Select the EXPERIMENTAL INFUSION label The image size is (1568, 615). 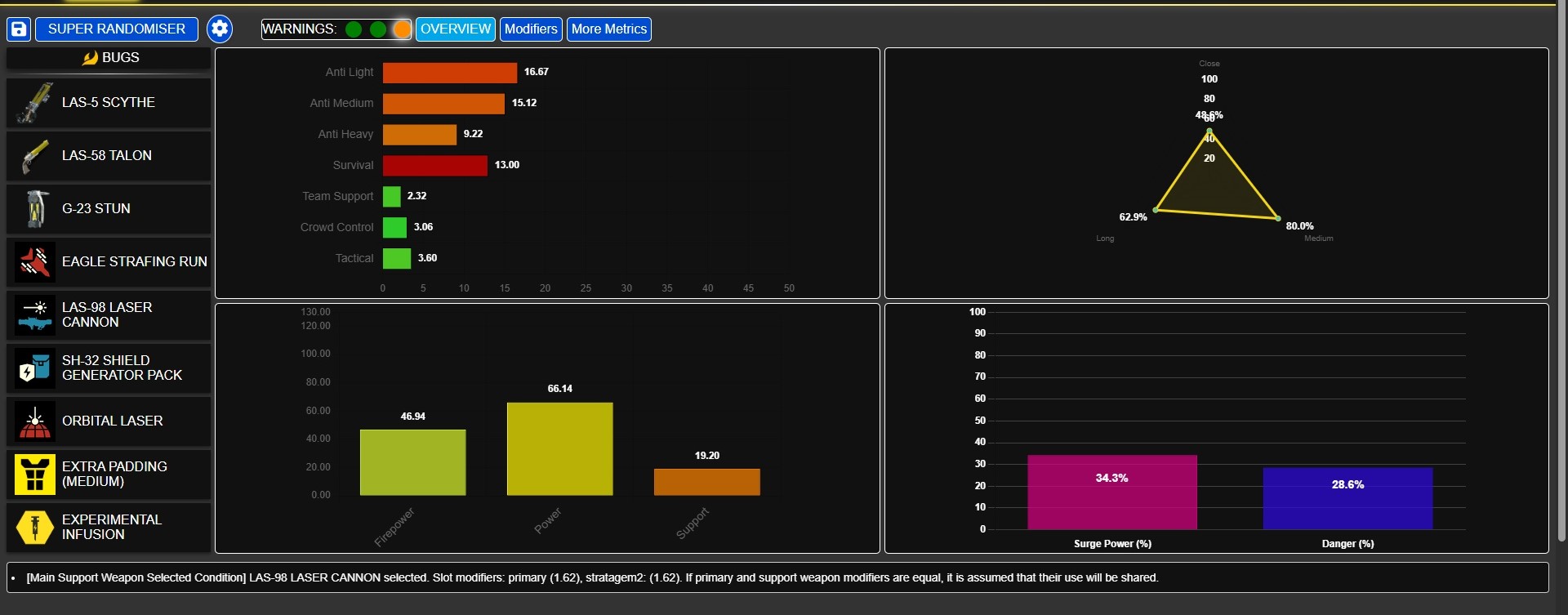[x=112, y=528]
